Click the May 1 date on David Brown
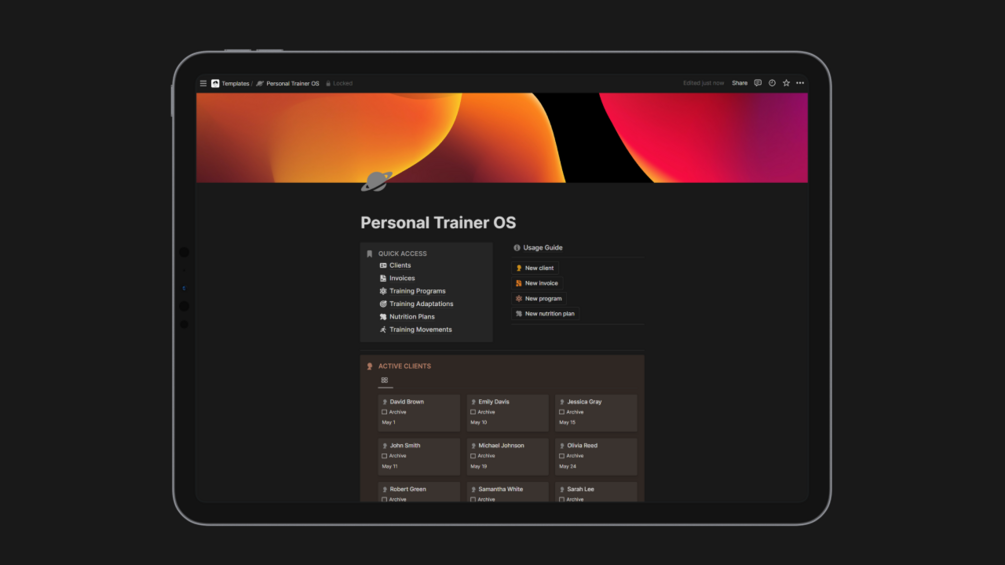The width and height of the screenshot is (1005, 565). tap(388, 422)
